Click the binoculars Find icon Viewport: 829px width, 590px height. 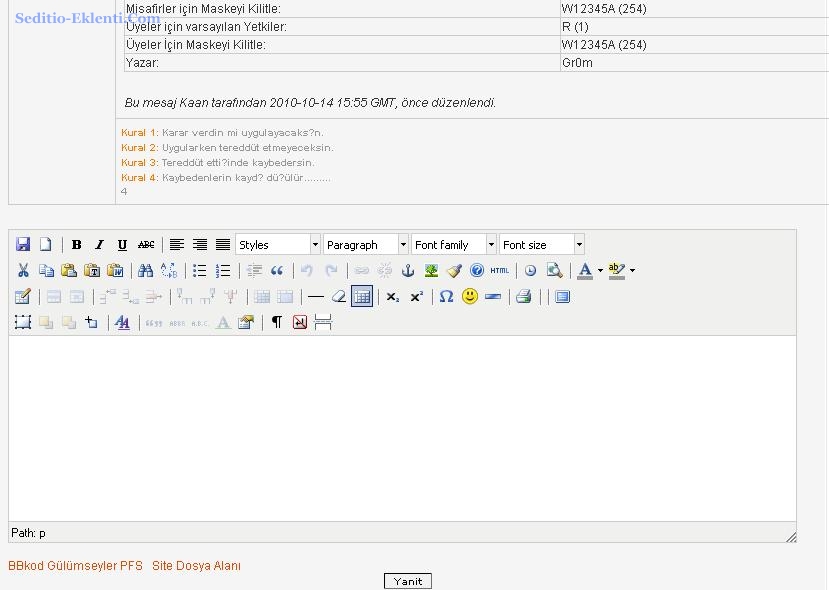pos(145,271)
